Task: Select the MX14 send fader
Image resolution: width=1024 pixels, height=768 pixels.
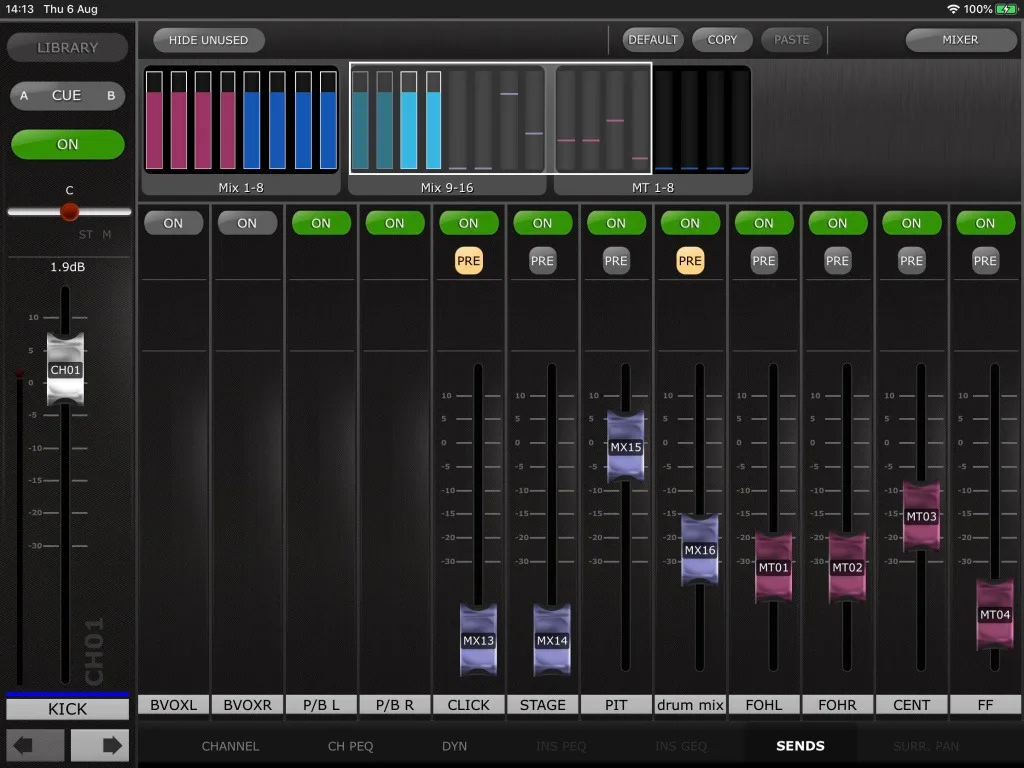Action: (552, 639)
